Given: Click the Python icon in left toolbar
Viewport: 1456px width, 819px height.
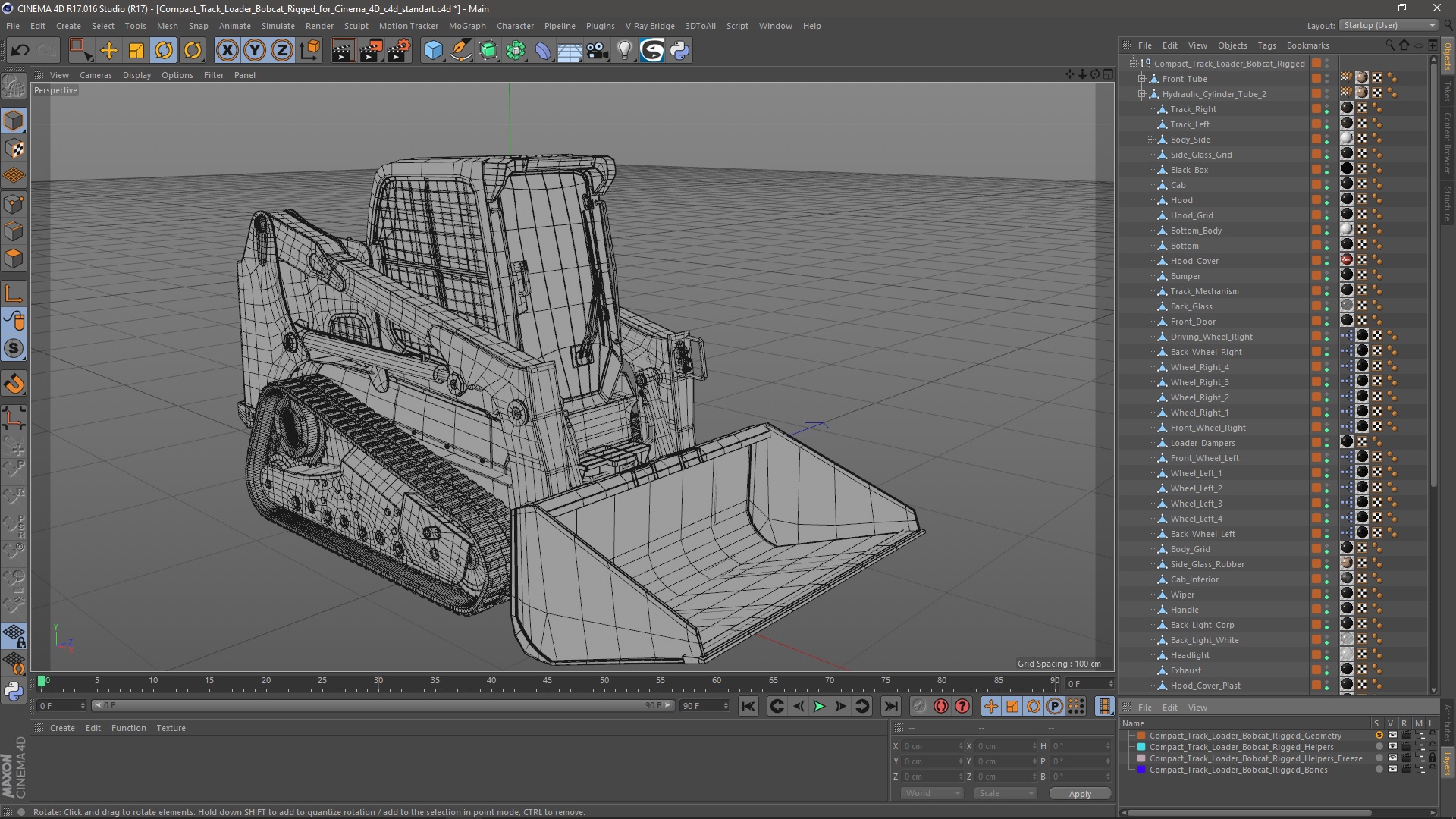Looking at the screenshot, I should click(x=14, y=691).
